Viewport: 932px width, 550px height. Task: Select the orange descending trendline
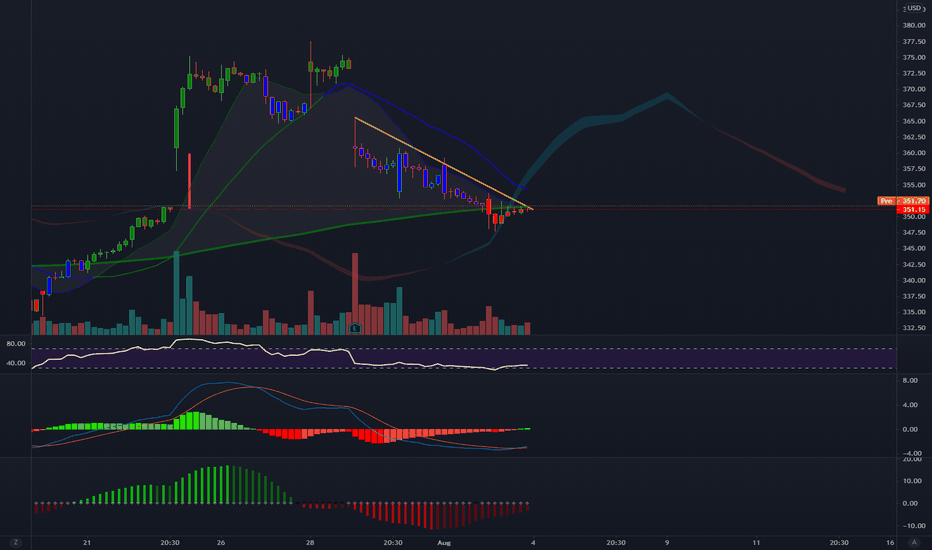click(x=443, y=163)
